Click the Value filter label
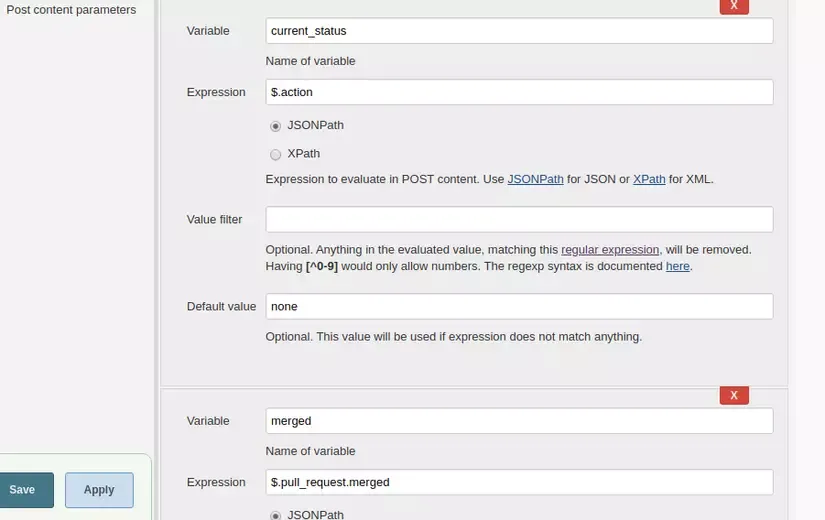 tap(214, 219)
